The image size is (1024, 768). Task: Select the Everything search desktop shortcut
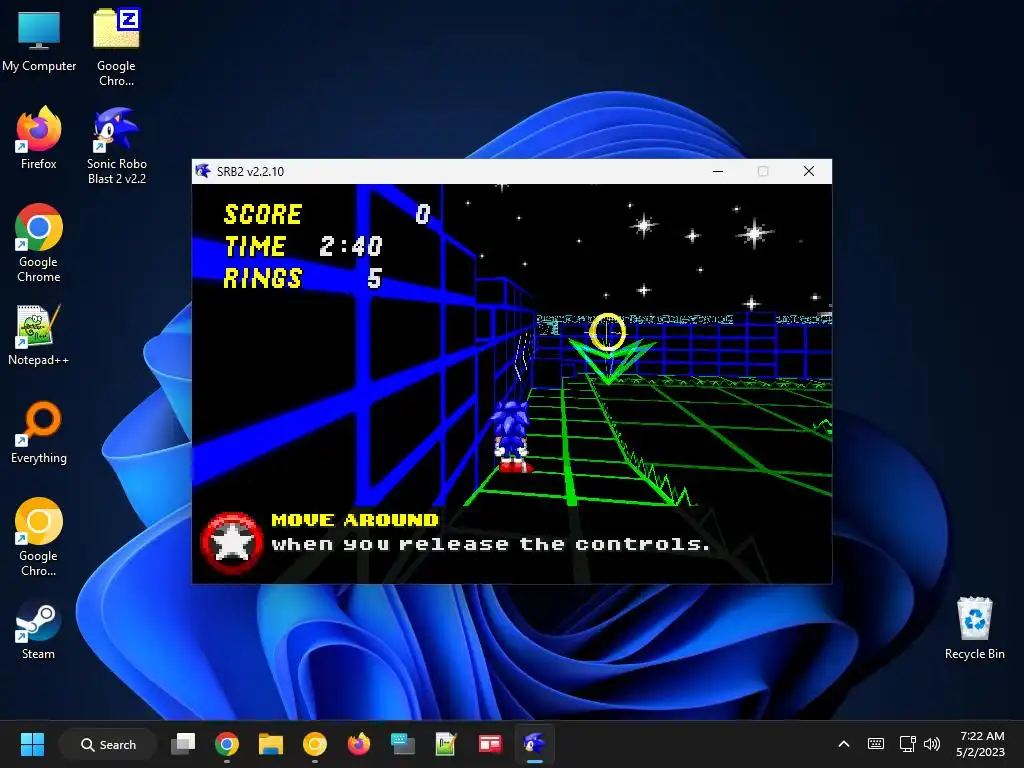click(39, 432)
